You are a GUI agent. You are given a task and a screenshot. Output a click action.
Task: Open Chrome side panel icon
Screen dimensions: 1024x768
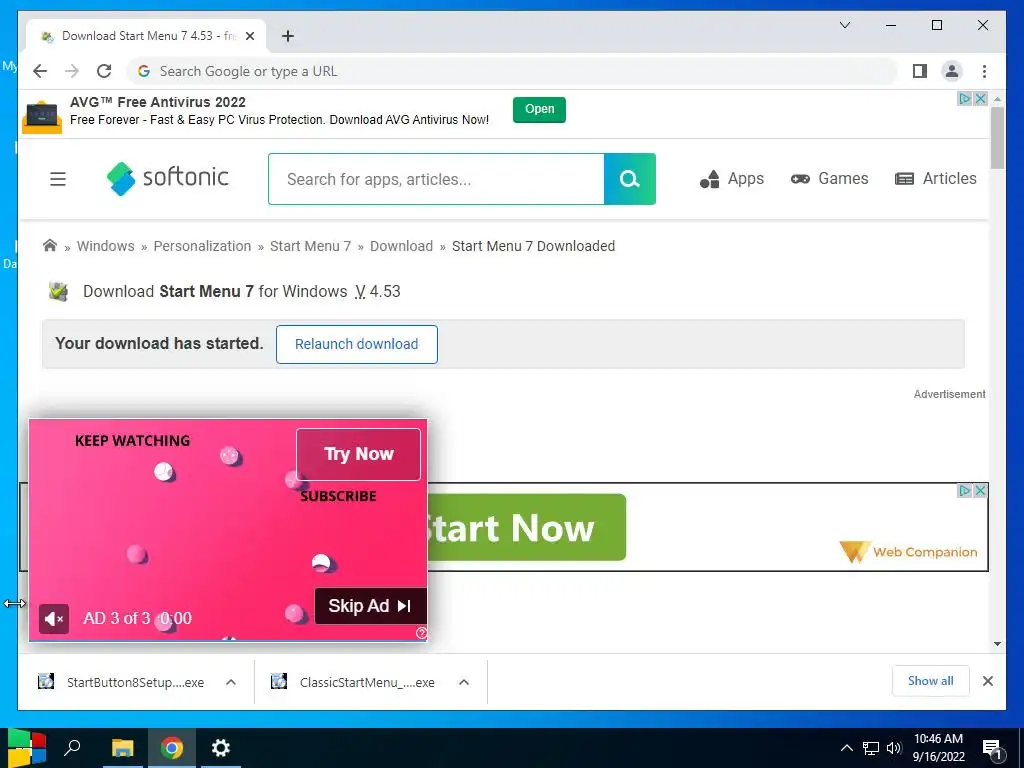pyautogui.click(x=920, y=71)
